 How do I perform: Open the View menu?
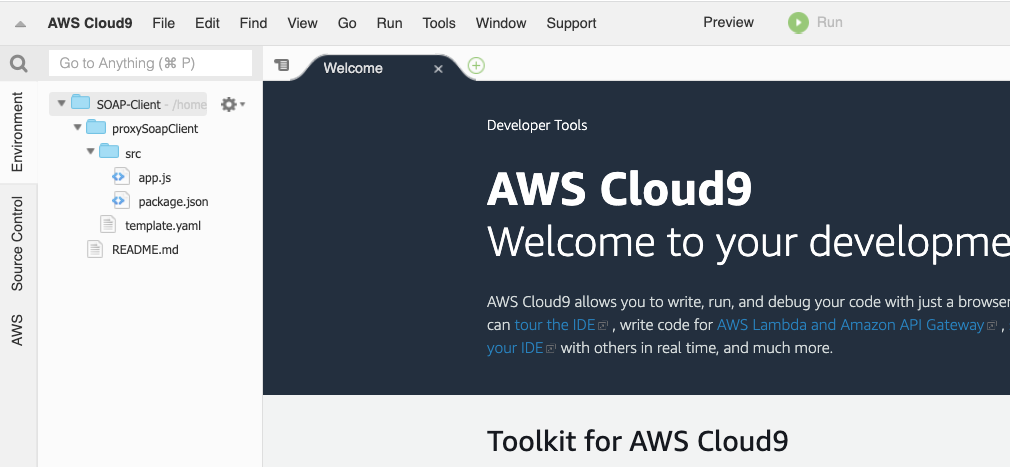point(302,23)
